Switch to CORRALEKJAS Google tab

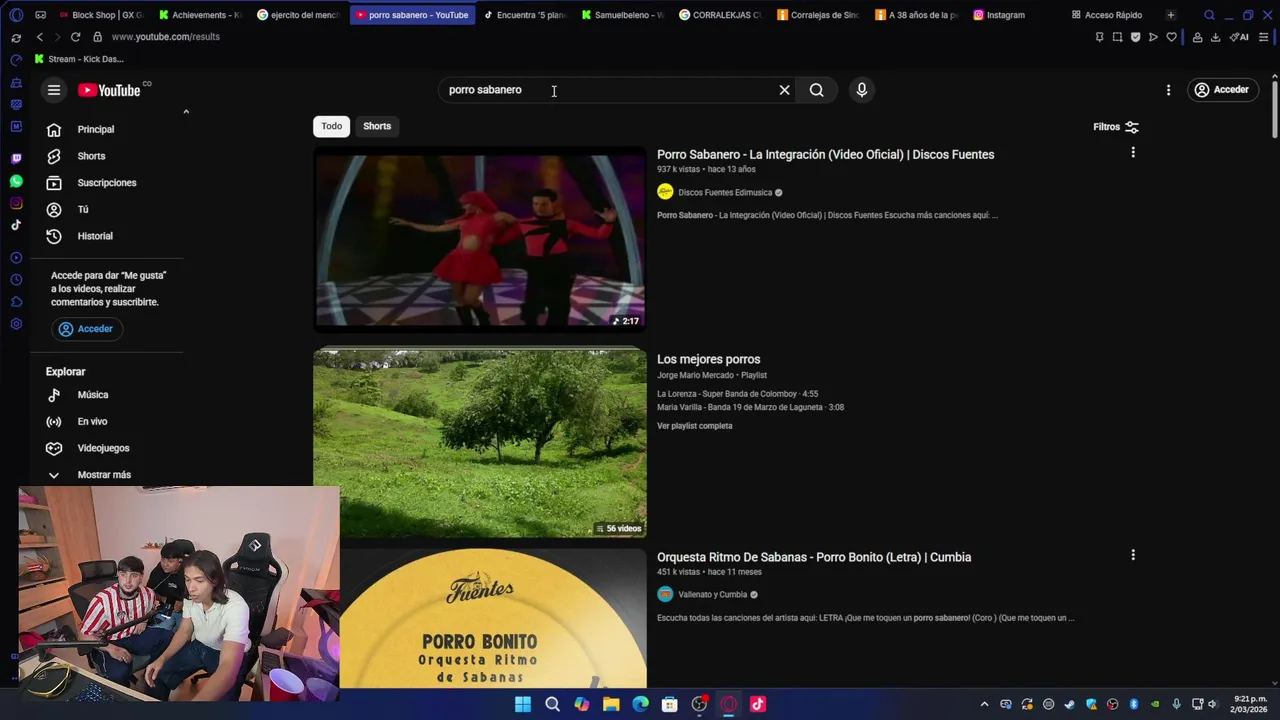coord(720,15)
